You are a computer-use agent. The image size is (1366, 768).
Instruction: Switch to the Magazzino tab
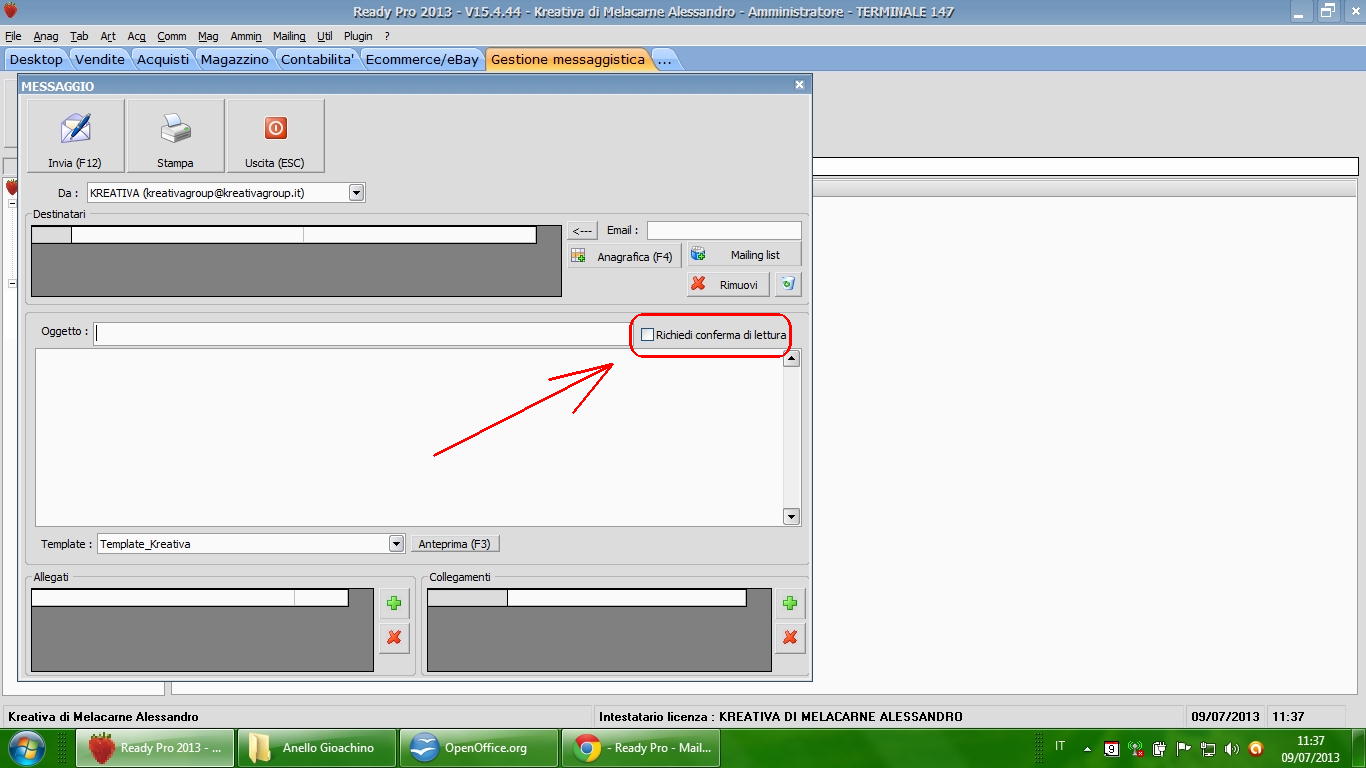[235, 59]
